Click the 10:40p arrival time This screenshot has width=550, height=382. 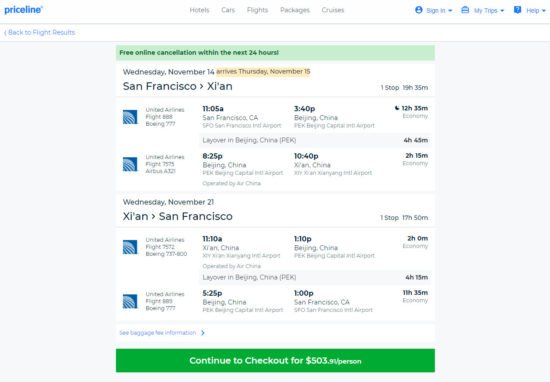(x=306, y=156)
